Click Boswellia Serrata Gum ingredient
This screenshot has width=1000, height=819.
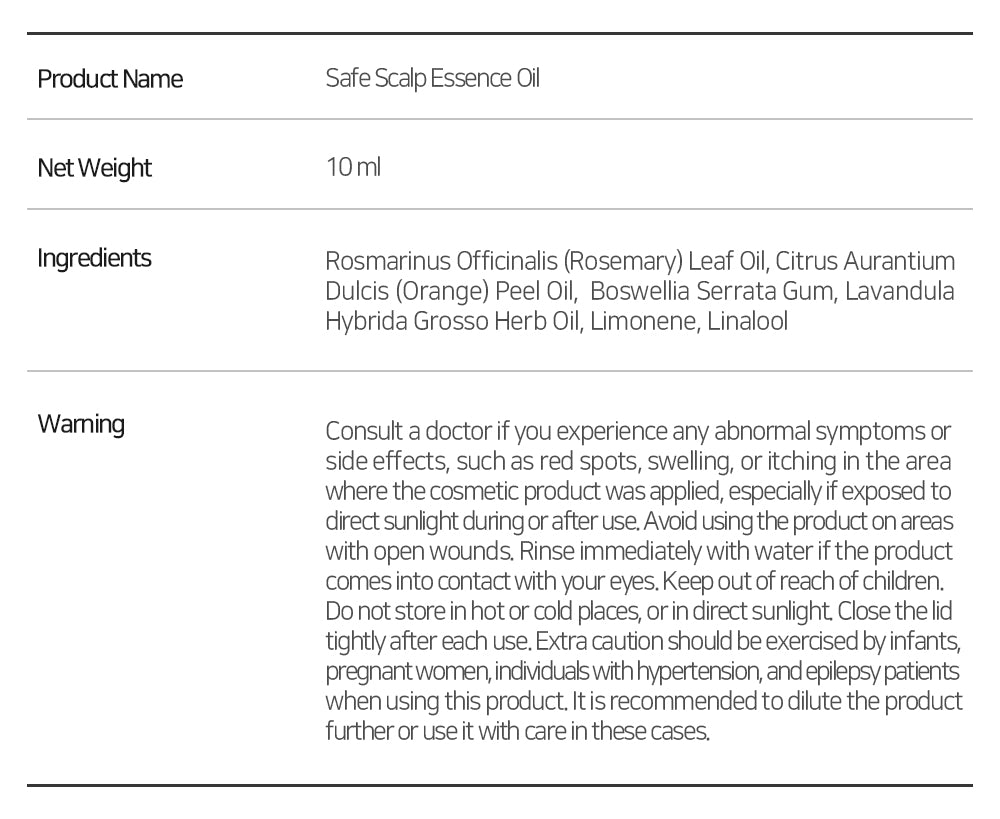(x=711, y=291)
